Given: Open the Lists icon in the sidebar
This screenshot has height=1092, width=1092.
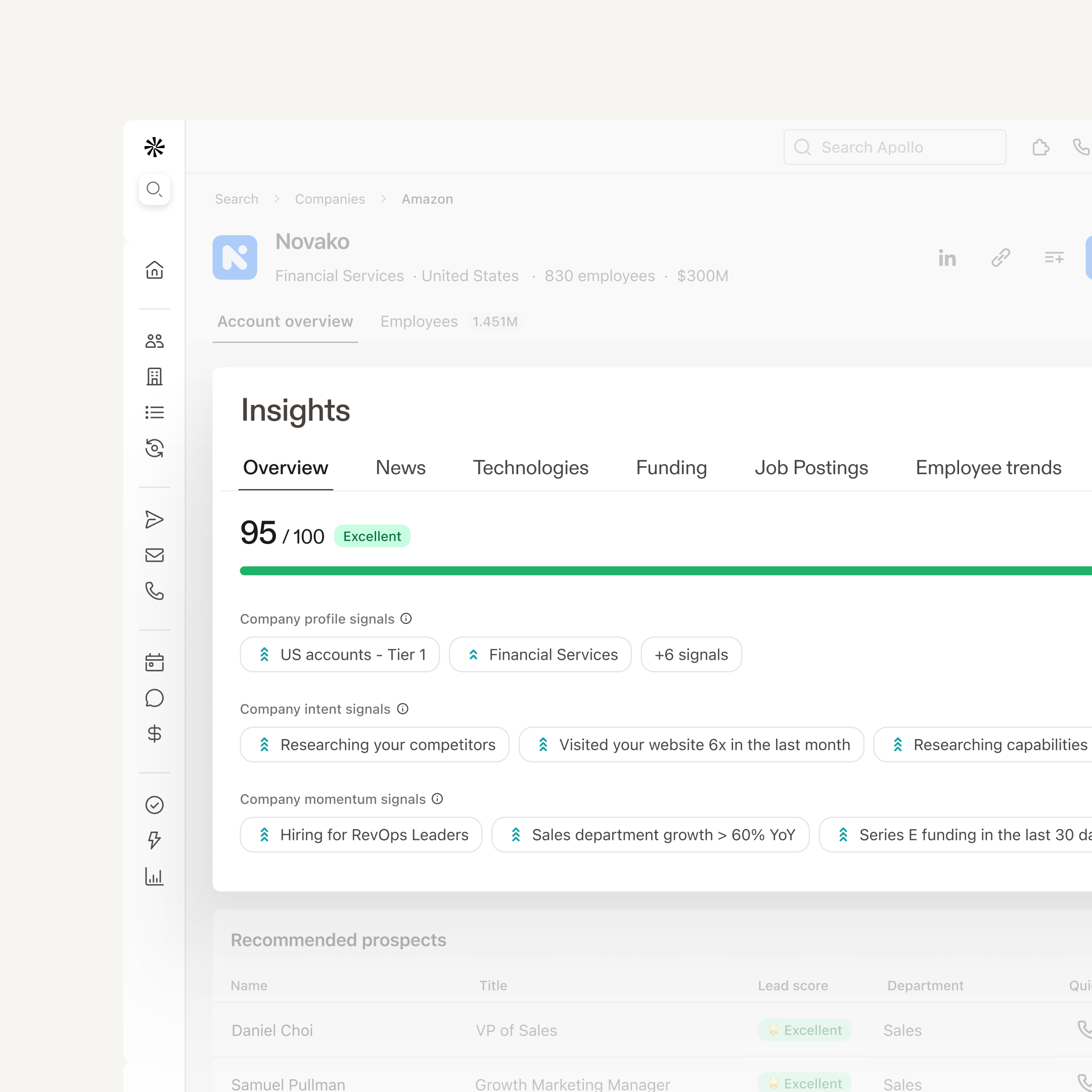Looking at the screenshot, I should 154,412.
